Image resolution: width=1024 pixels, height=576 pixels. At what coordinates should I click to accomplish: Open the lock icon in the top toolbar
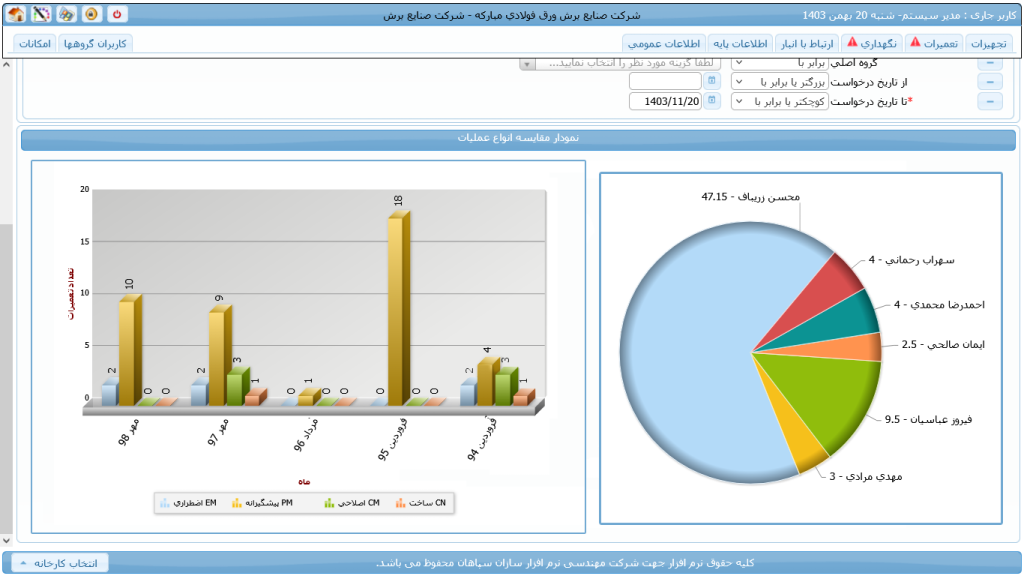(x=89, y=13)
